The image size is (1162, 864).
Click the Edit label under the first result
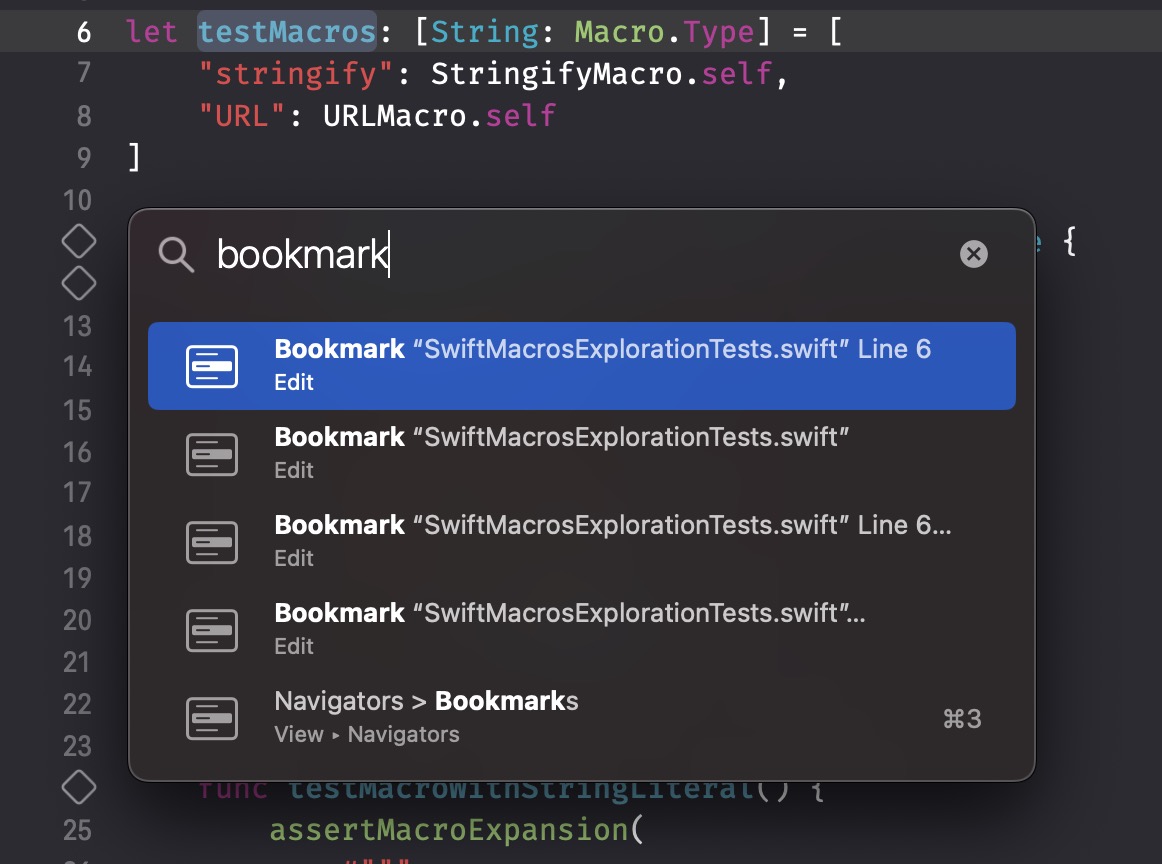click(293, 384)
